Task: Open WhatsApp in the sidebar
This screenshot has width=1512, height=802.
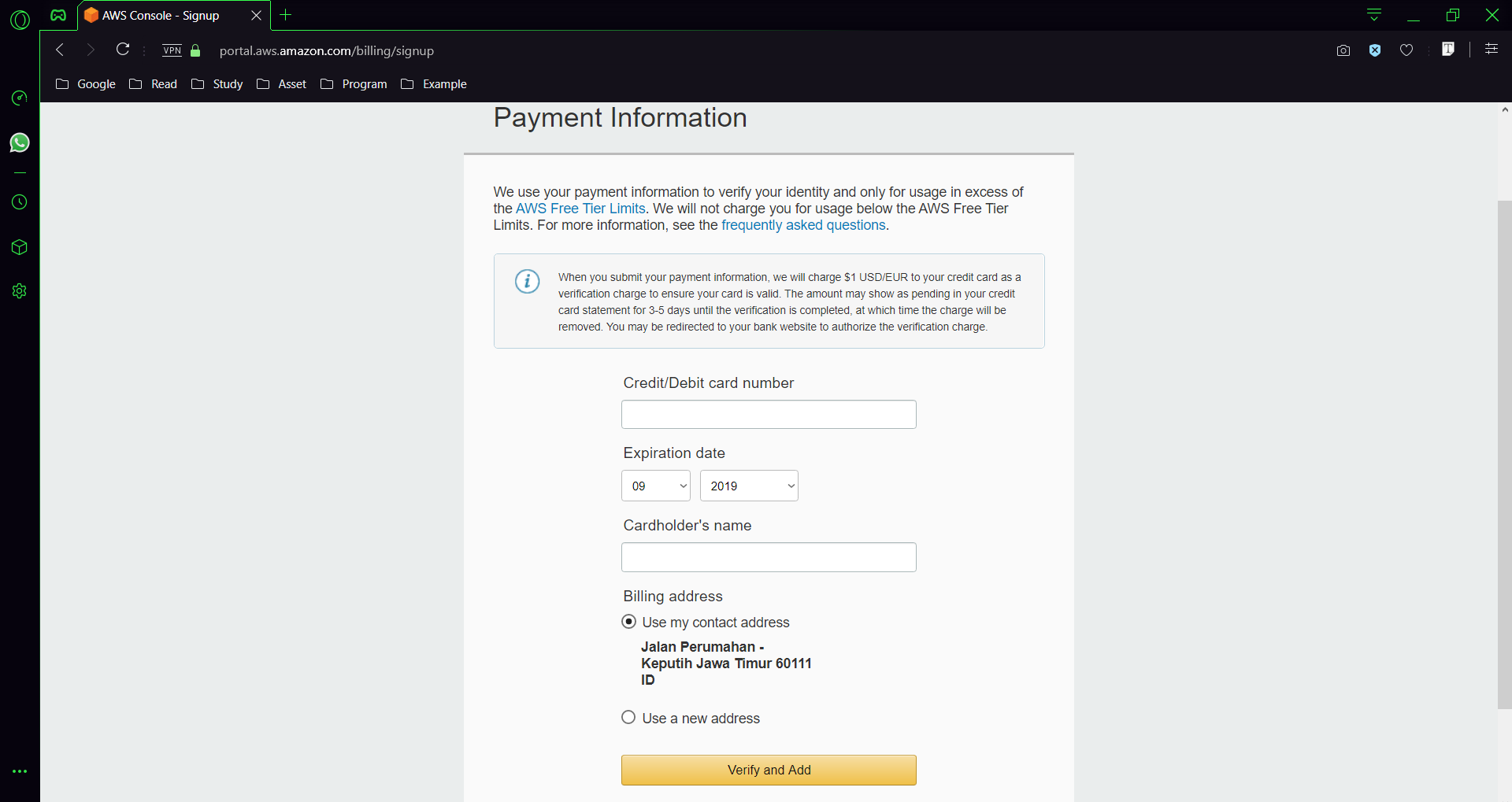Action: click(20, 142)
